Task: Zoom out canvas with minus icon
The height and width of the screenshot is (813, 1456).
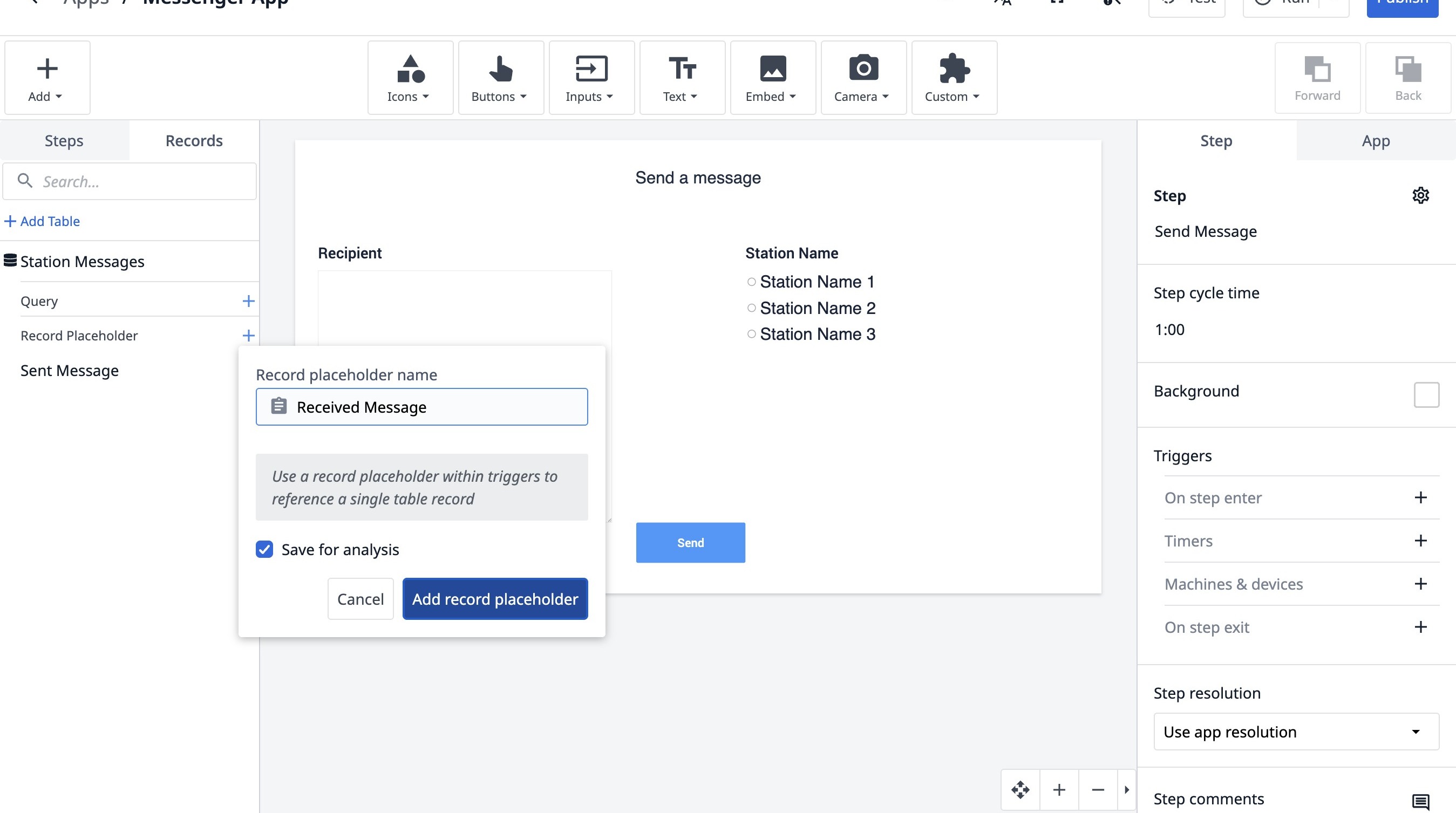Action: click(1098, 789)
